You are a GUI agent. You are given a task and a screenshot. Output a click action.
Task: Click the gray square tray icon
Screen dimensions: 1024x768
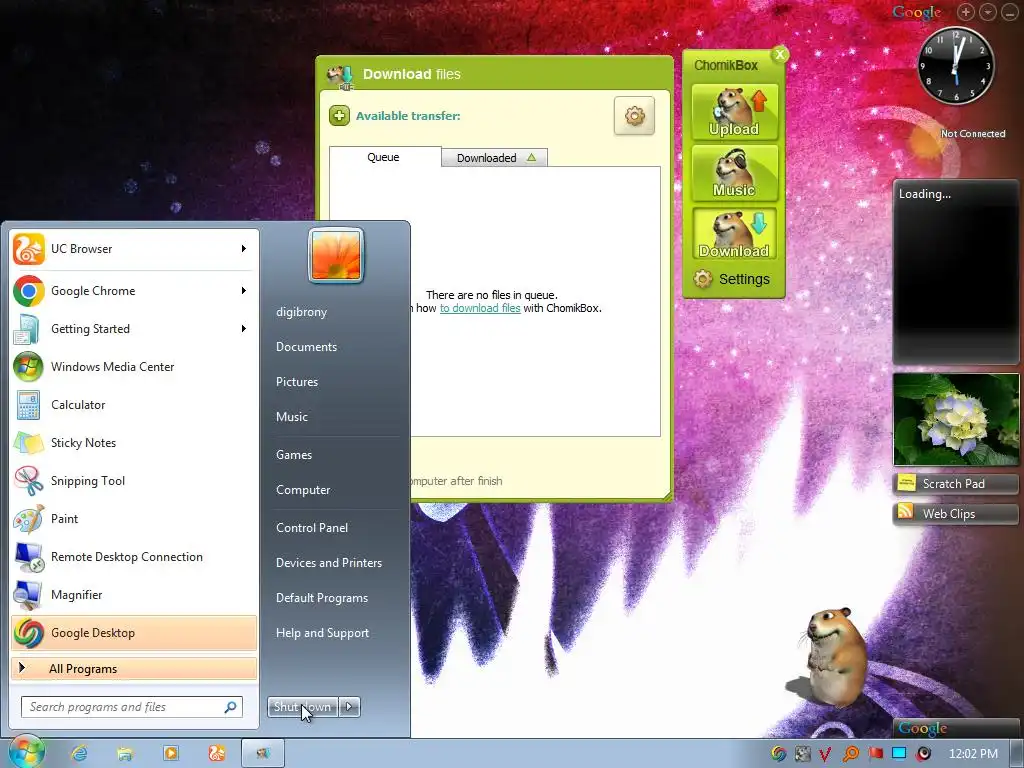[x=802, y=754]
